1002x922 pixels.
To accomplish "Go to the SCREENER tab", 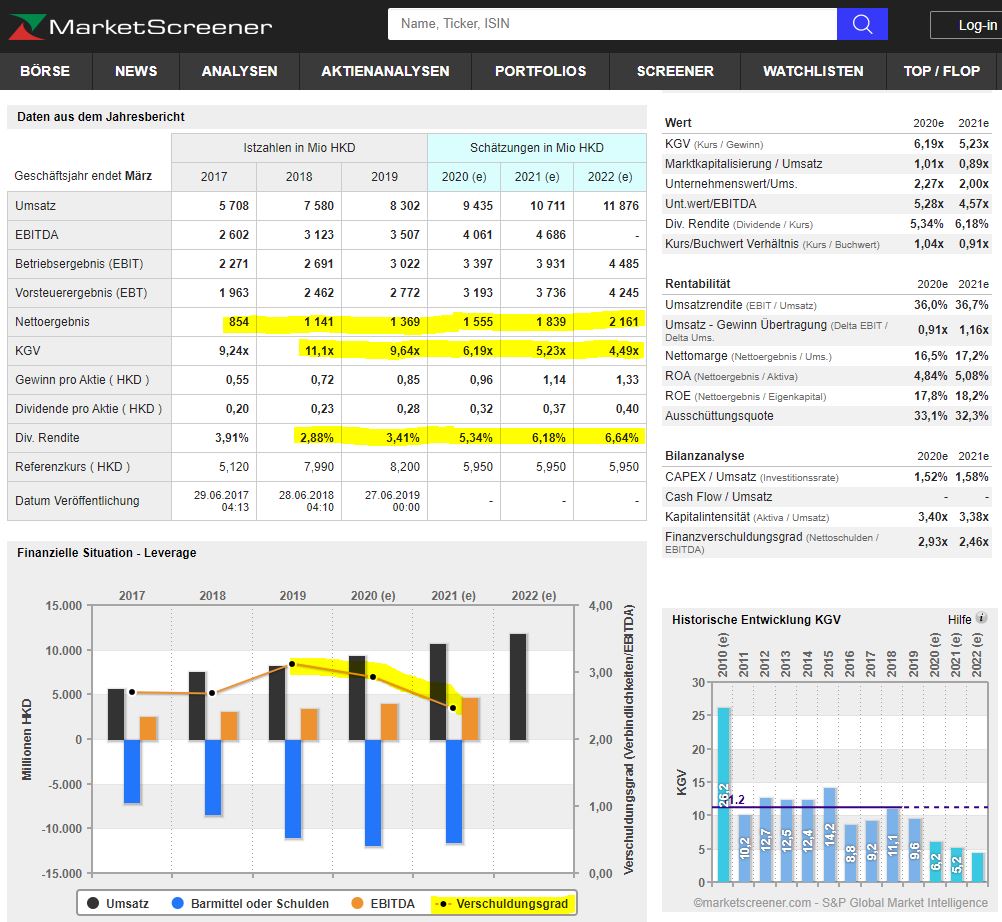I will 675,71.
